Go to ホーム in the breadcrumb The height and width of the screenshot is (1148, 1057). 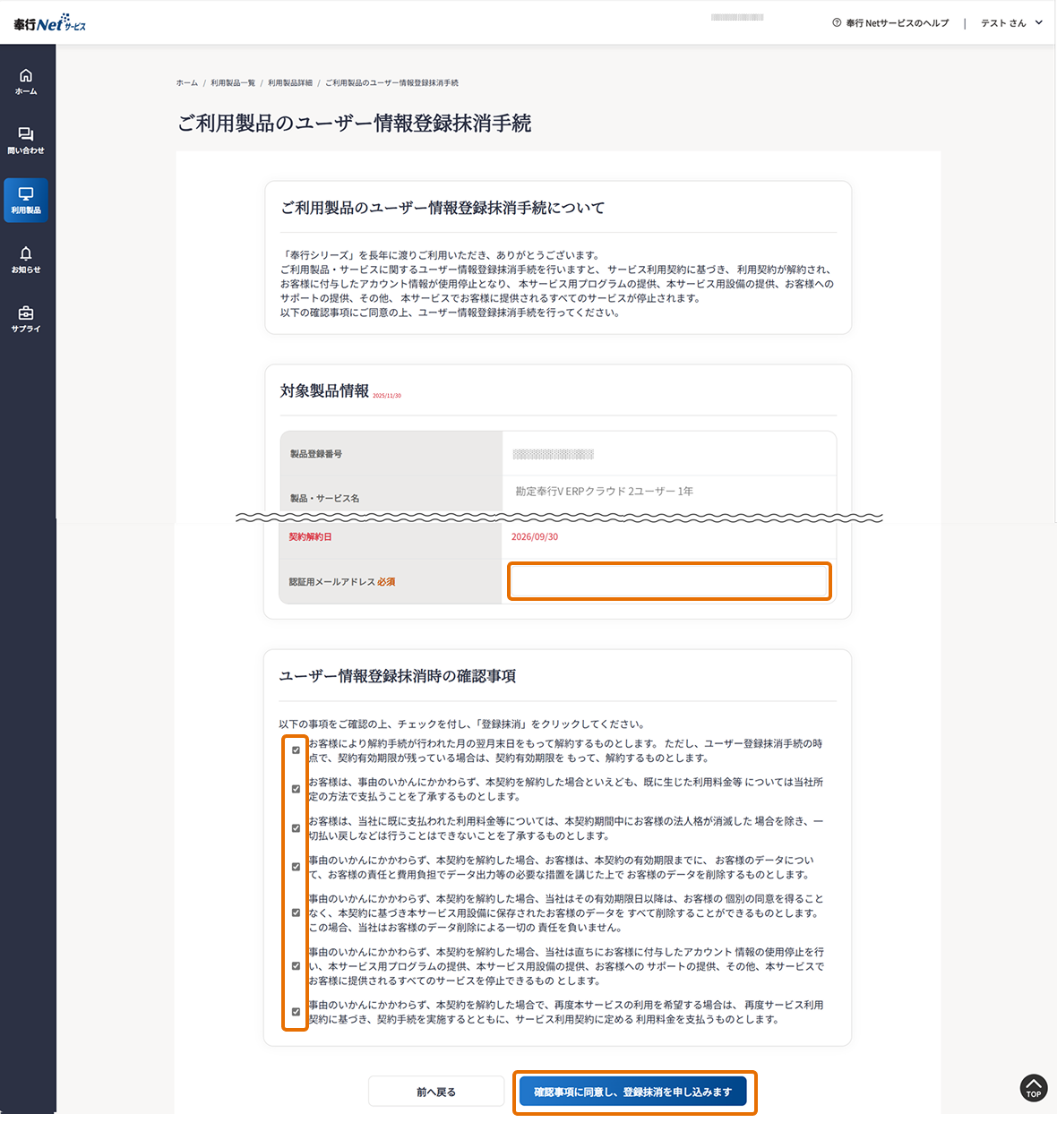(x=187, y=83)
